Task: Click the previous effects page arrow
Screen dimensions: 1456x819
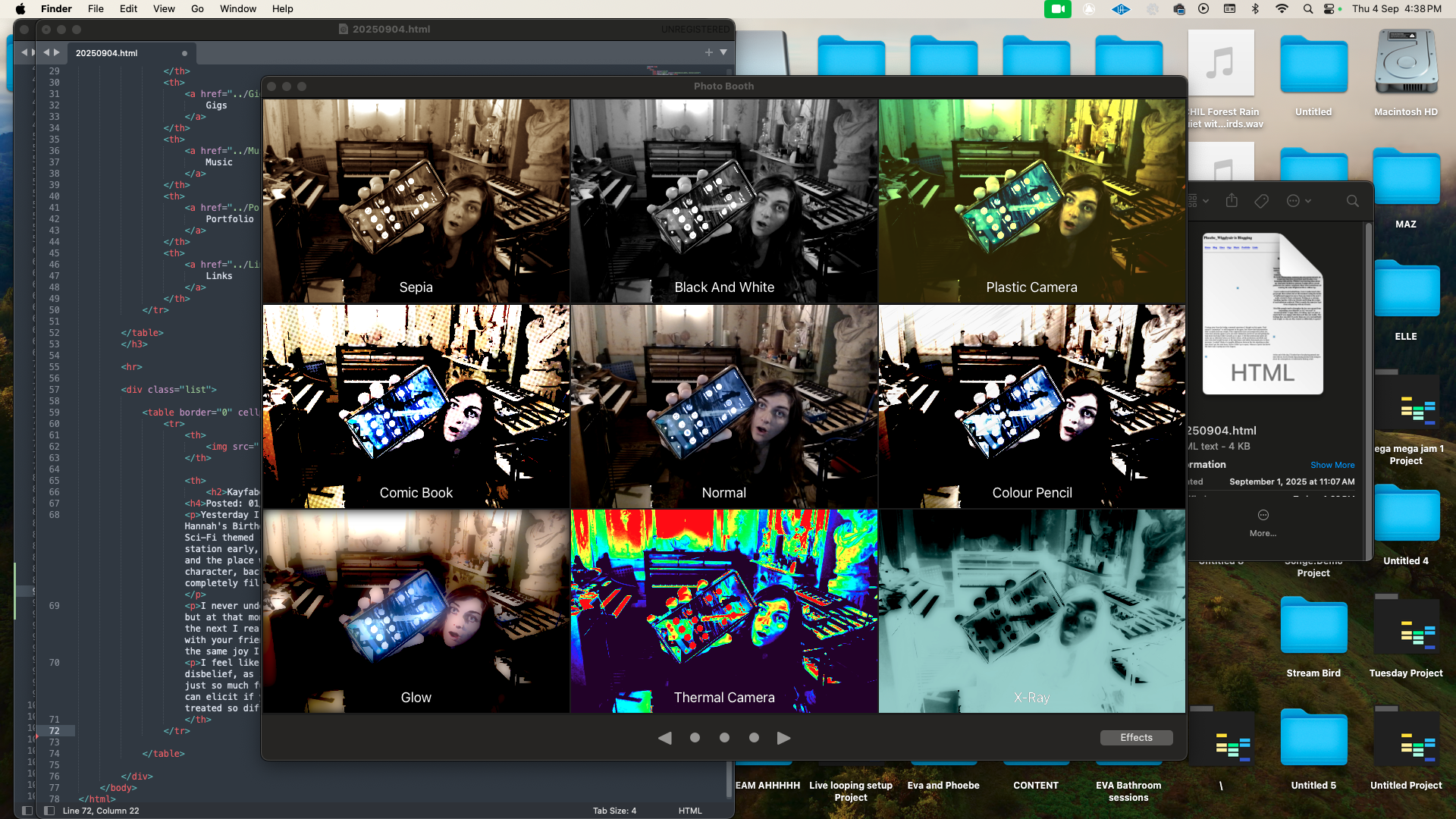Action: tap(665, 738)
